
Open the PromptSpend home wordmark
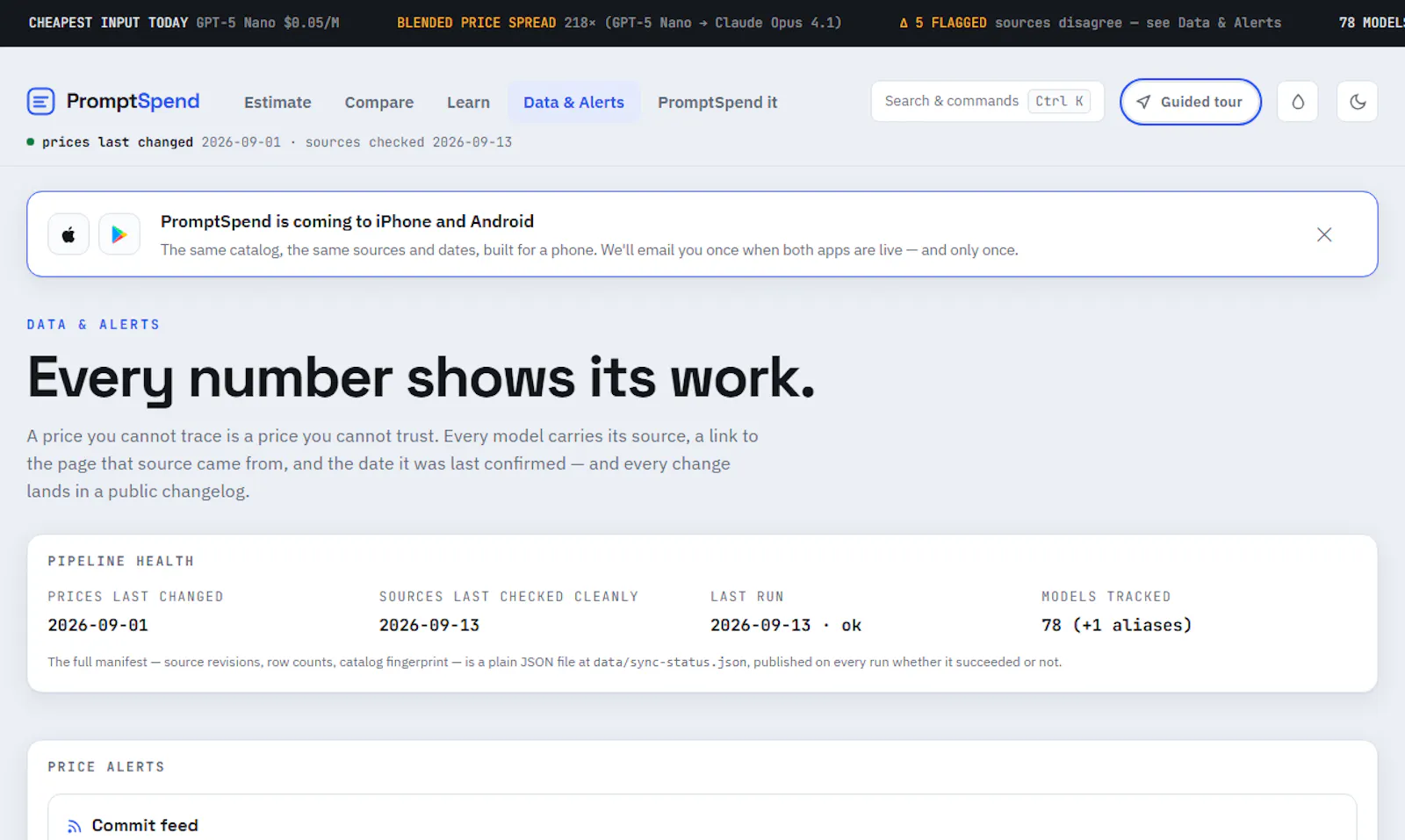(133, 102)
